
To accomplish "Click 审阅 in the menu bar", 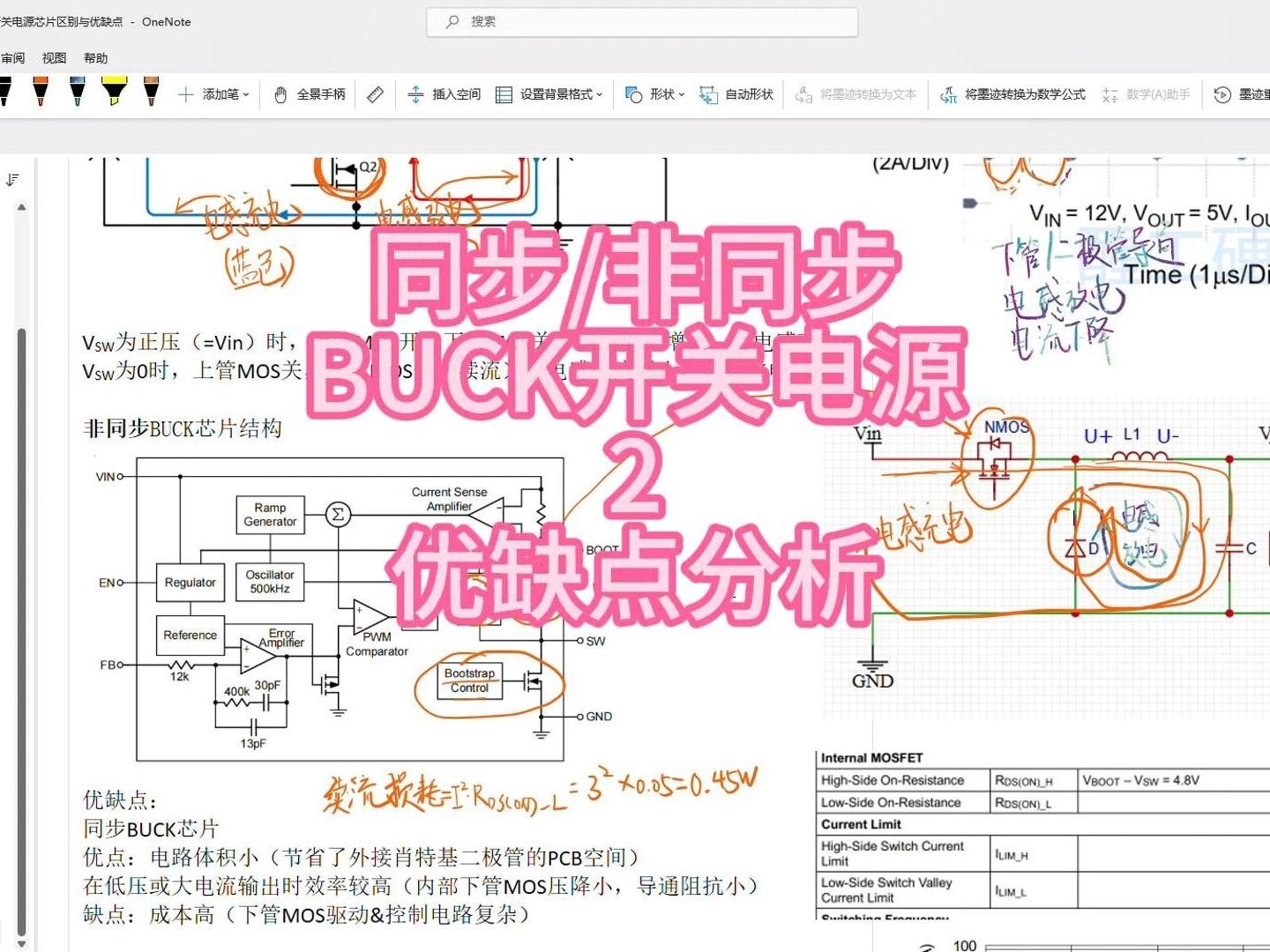I will (12, 57).
